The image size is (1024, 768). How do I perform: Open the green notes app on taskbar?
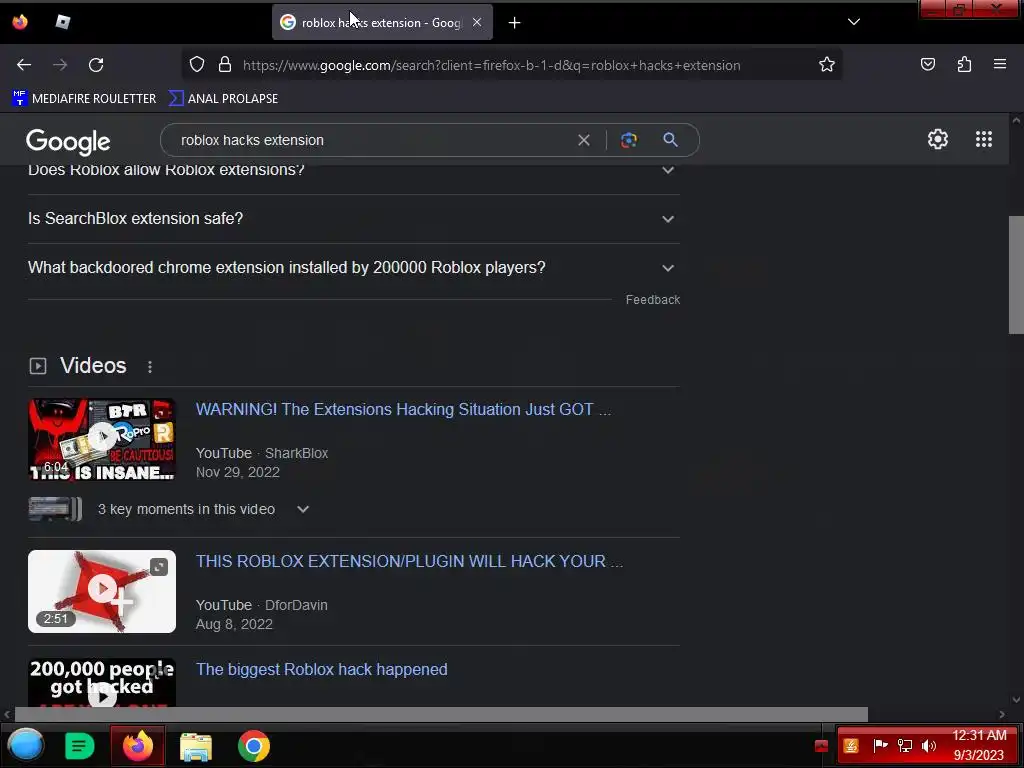tap(80, 746)
